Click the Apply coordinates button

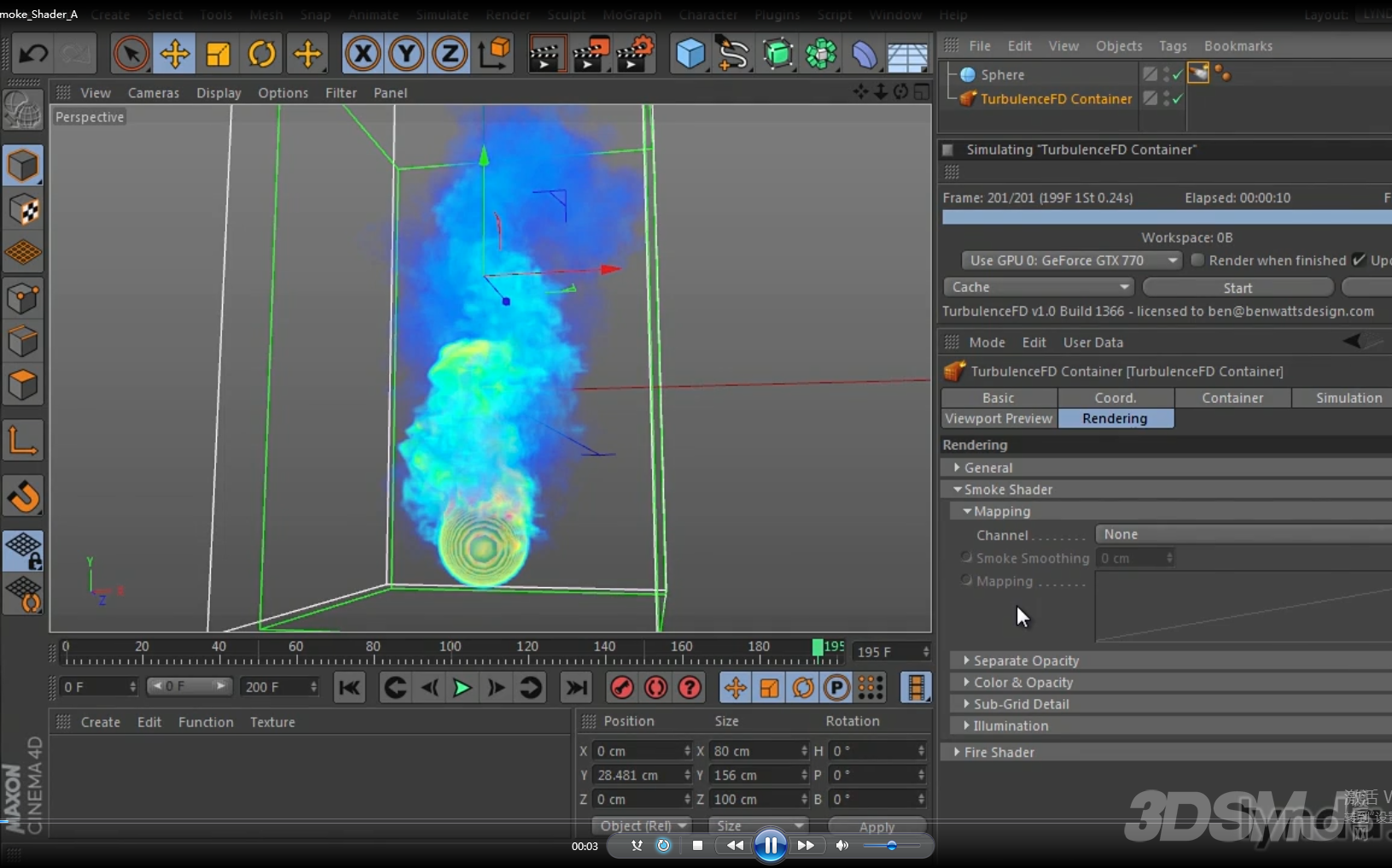coord(877,826)
